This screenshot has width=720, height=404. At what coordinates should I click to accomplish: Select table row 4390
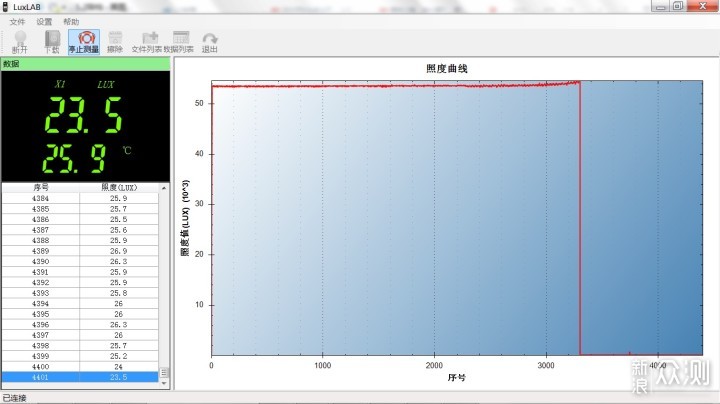[x=80, y=262]
